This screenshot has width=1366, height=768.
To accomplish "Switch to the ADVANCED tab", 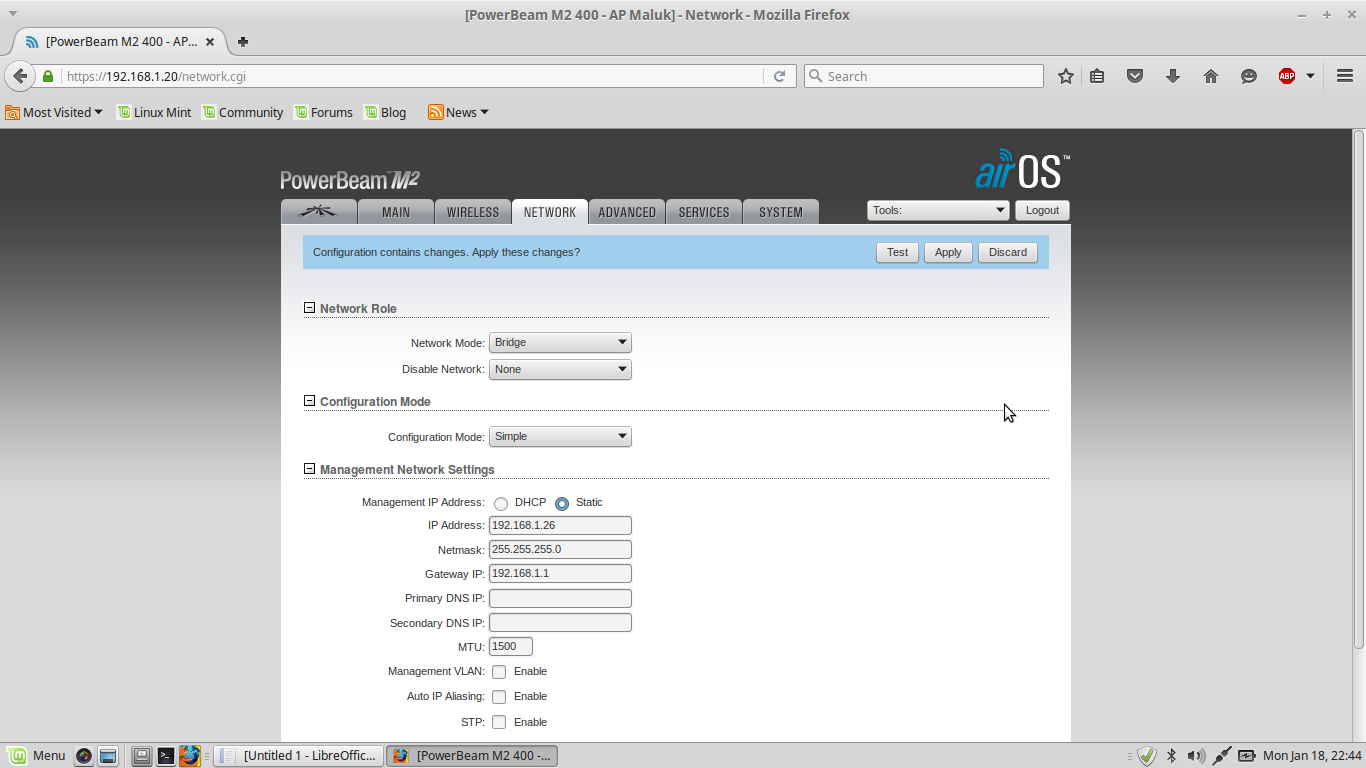I will (627, 212).
